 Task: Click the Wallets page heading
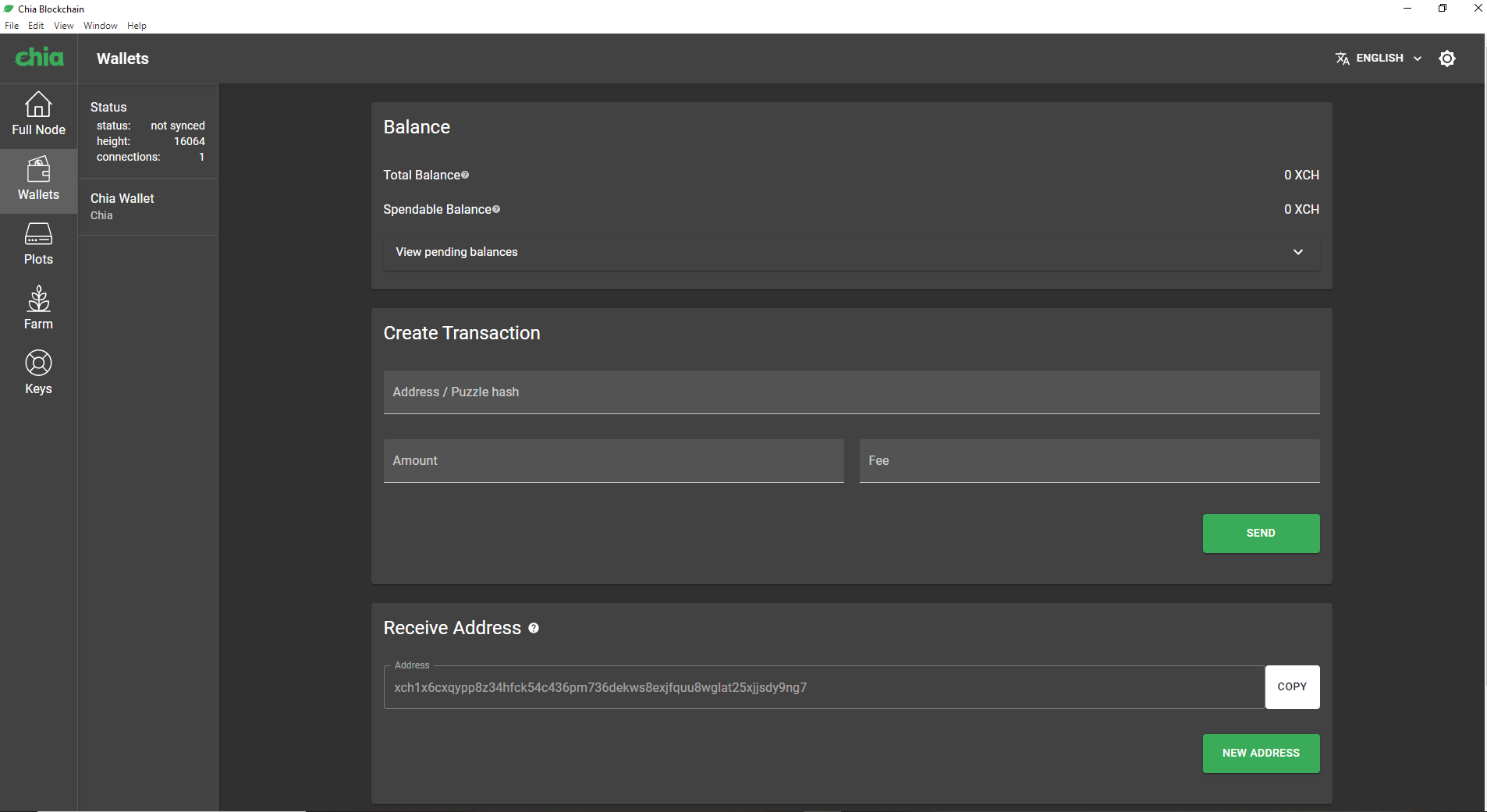tap(122, 59)
